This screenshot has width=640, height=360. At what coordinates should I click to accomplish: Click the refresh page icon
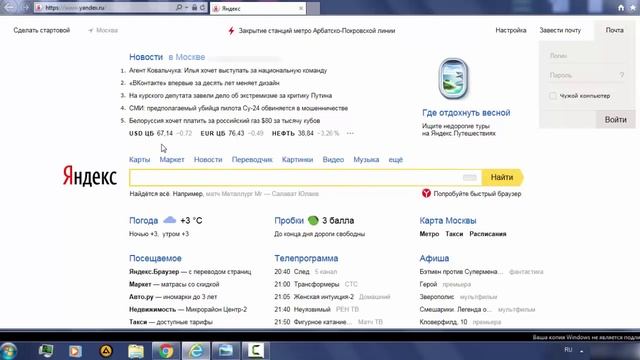[202, 8]
